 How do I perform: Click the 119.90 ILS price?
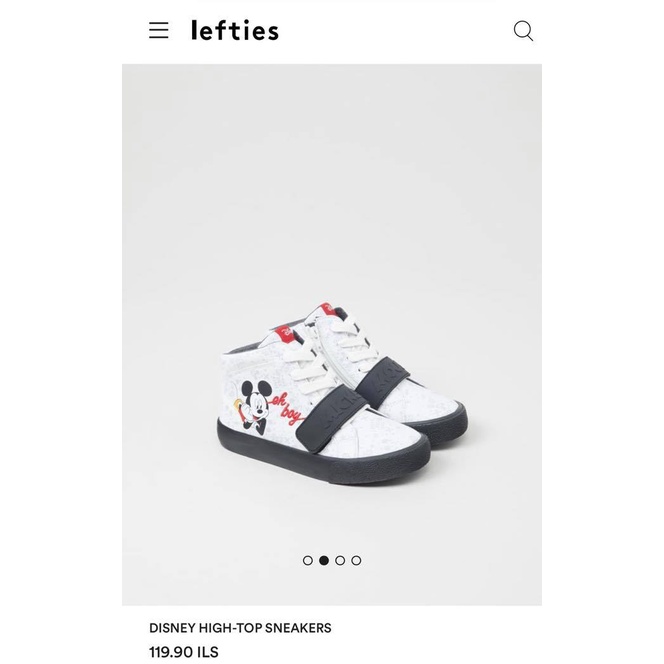coord(184,652)
